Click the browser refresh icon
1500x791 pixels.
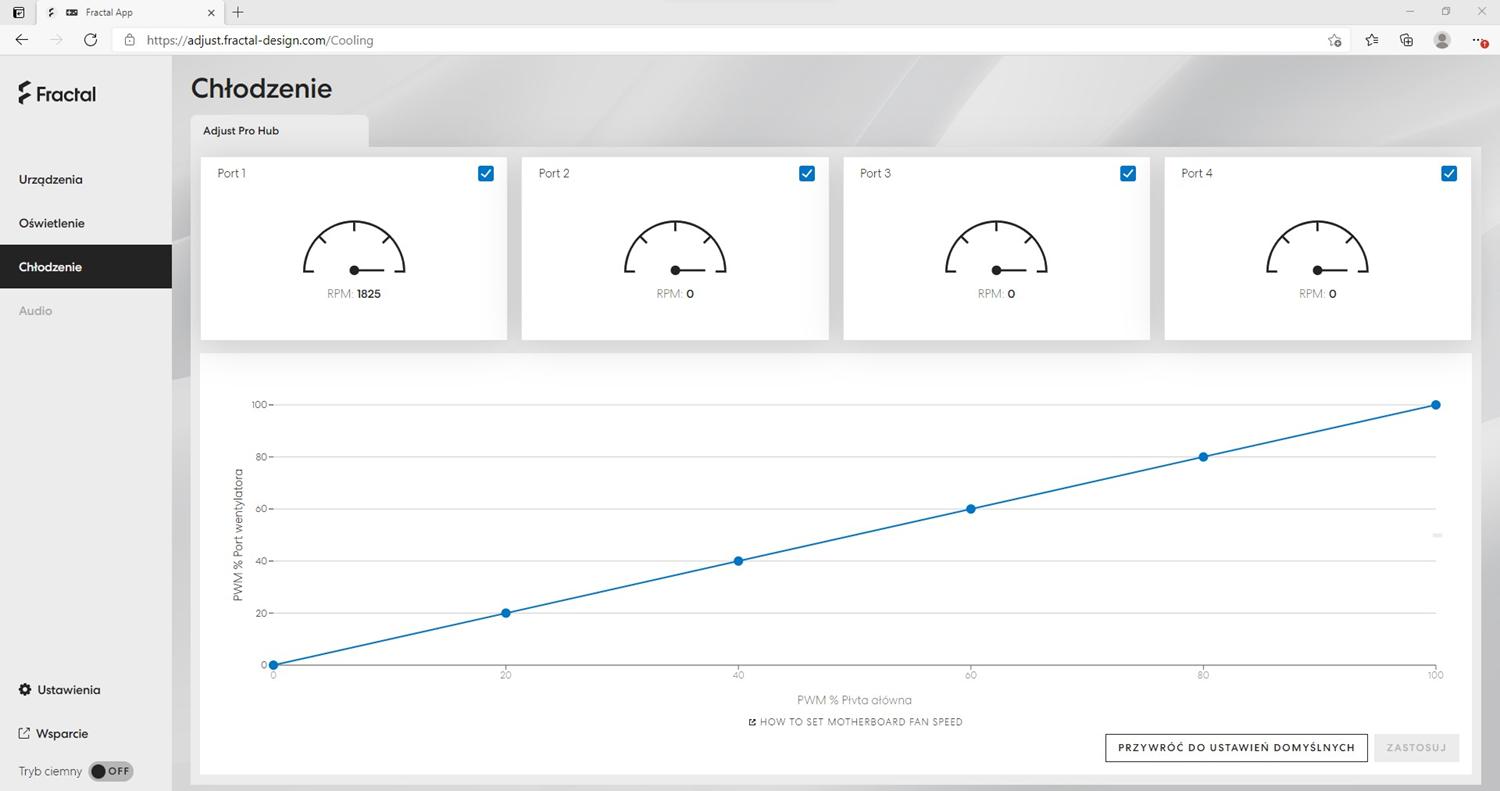click(90, 40)
